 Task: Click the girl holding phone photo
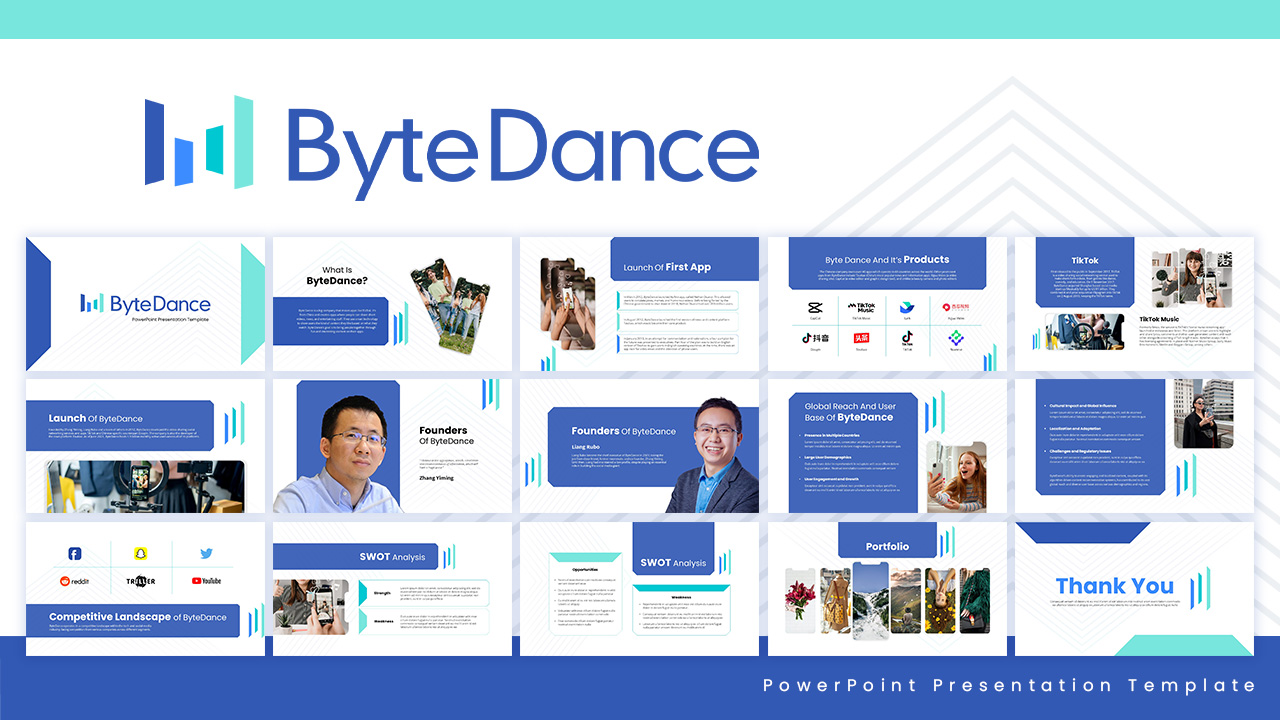coord(957,477)
